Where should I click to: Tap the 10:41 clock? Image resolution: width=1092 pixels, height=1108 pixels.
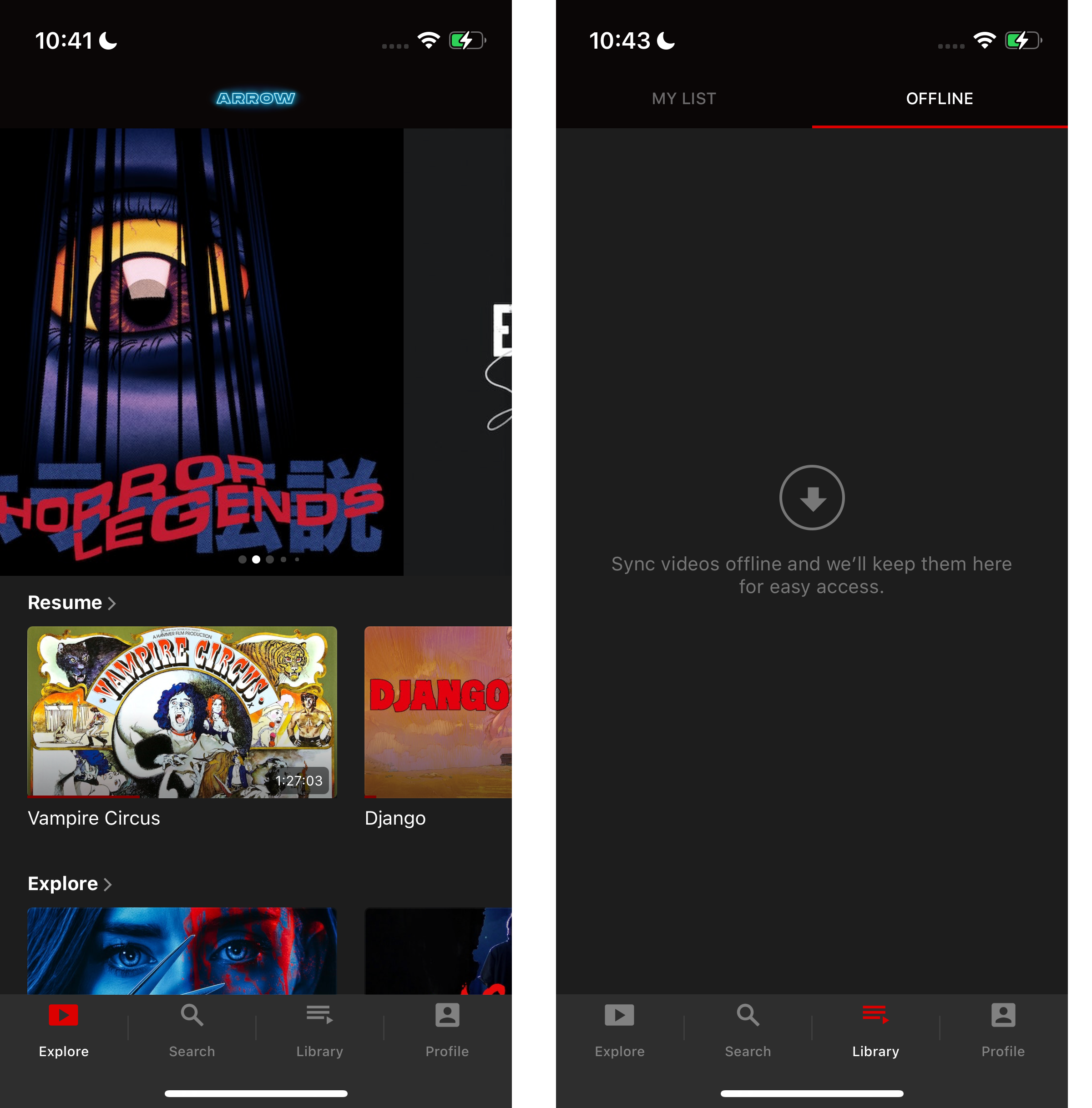click(64, 40)
